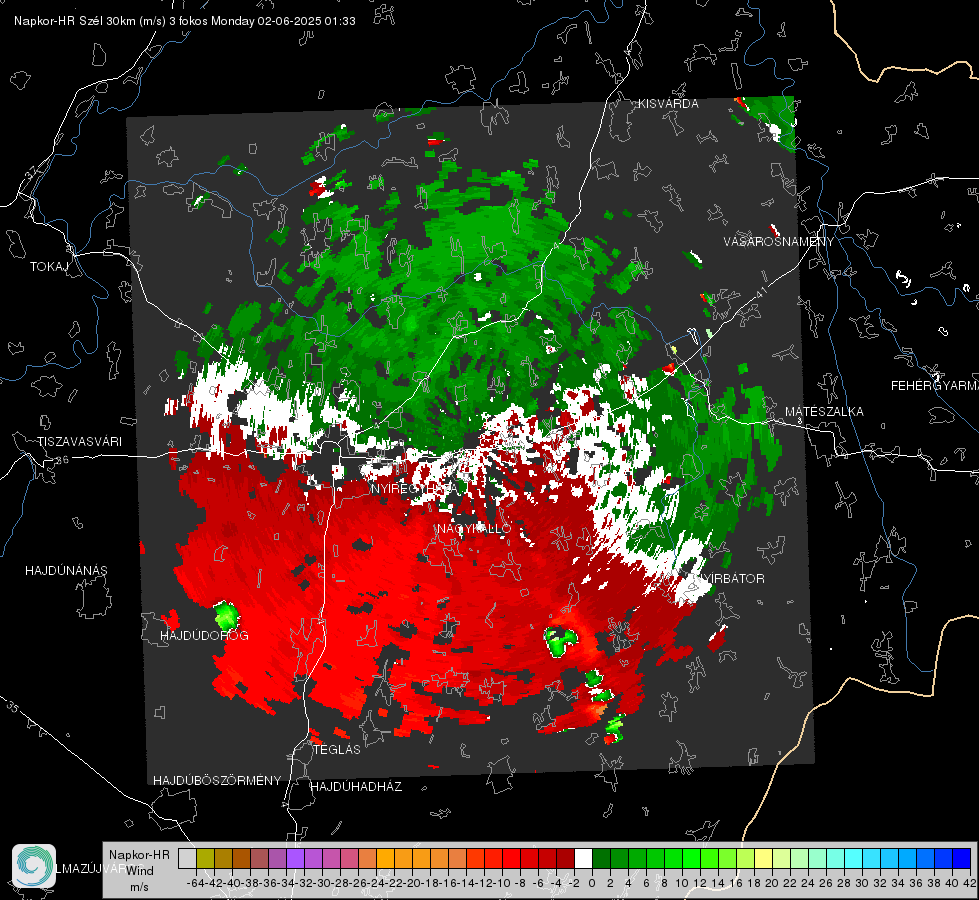Viewport: 979px width, 900px height.
Task: Click the swirl logo icon at bottom left
Action: tap(34, 866)
